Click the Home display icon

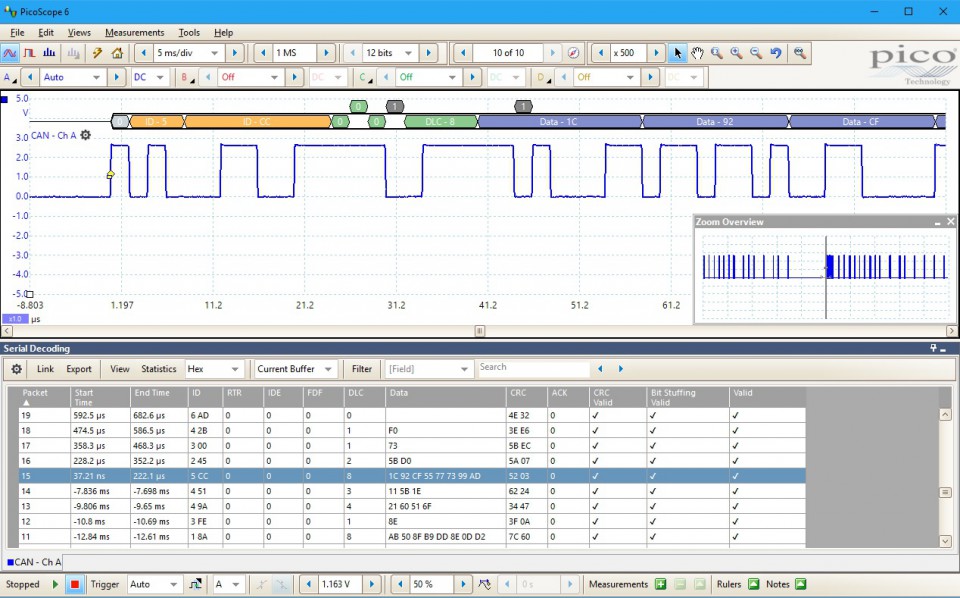point(117,53)
